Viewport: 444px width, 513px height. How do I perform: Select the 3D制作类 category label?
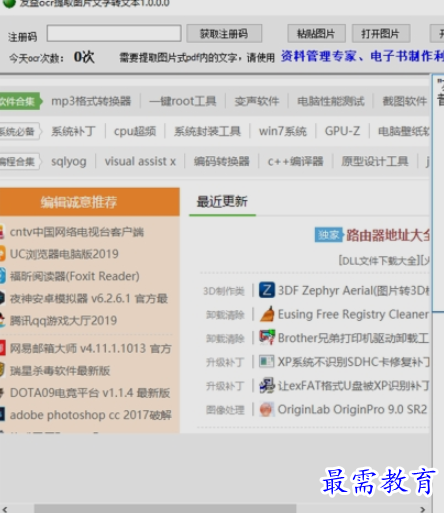[x=224, y=291]
